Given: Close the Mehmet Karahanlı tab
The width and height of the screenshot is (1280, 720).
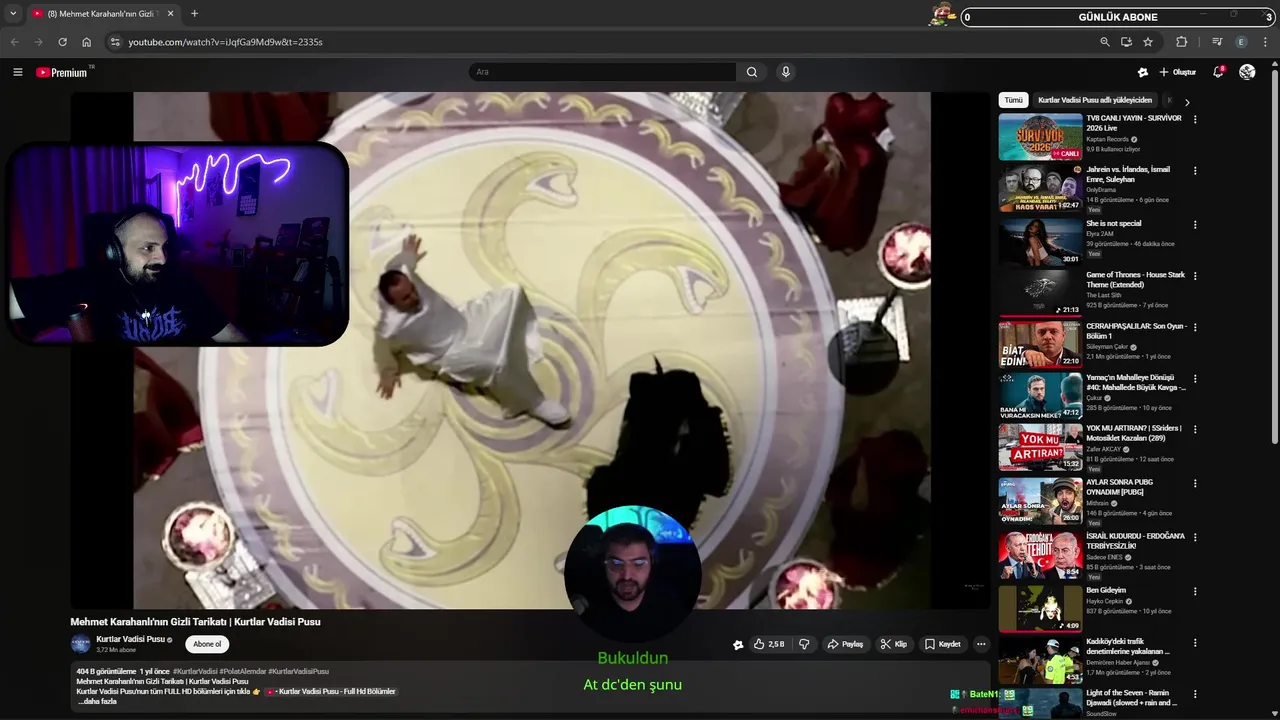Looking at the screenshot, I should click(171, 14).
